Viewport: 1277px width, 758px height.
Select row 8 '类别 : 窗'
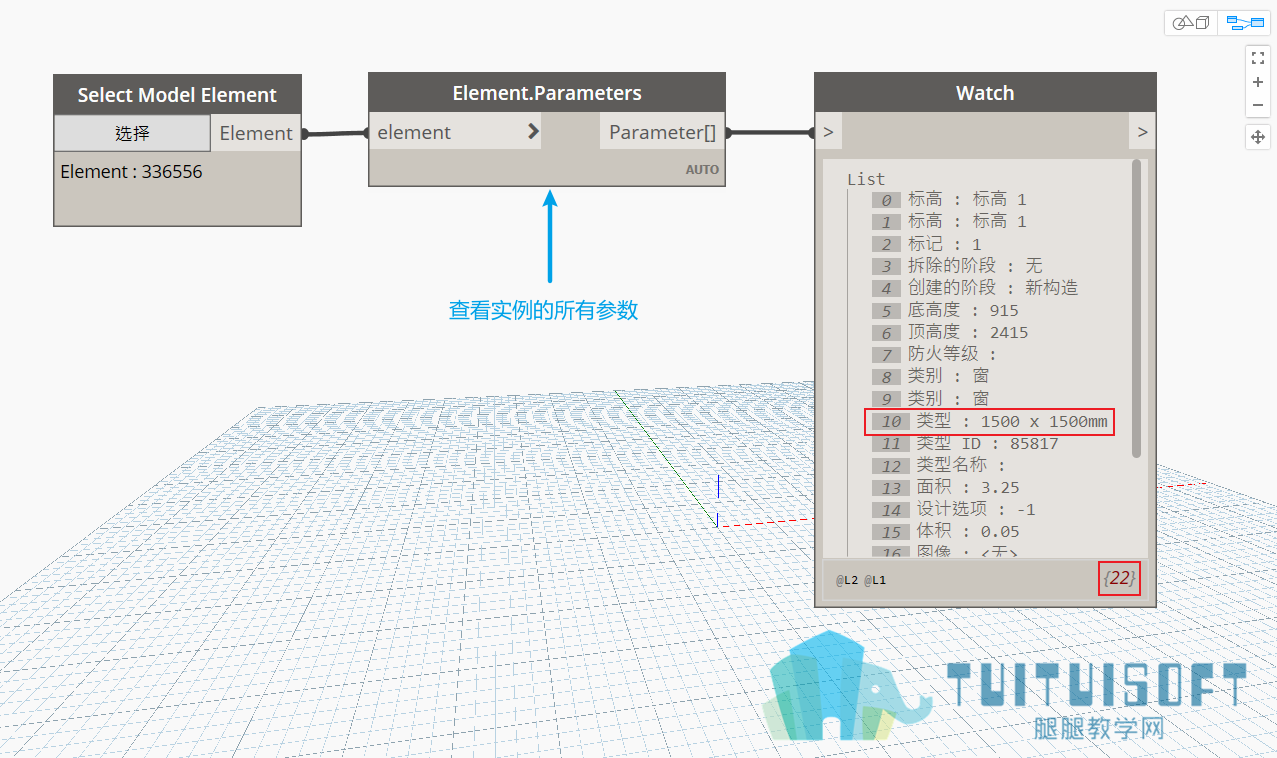[931, 376]
